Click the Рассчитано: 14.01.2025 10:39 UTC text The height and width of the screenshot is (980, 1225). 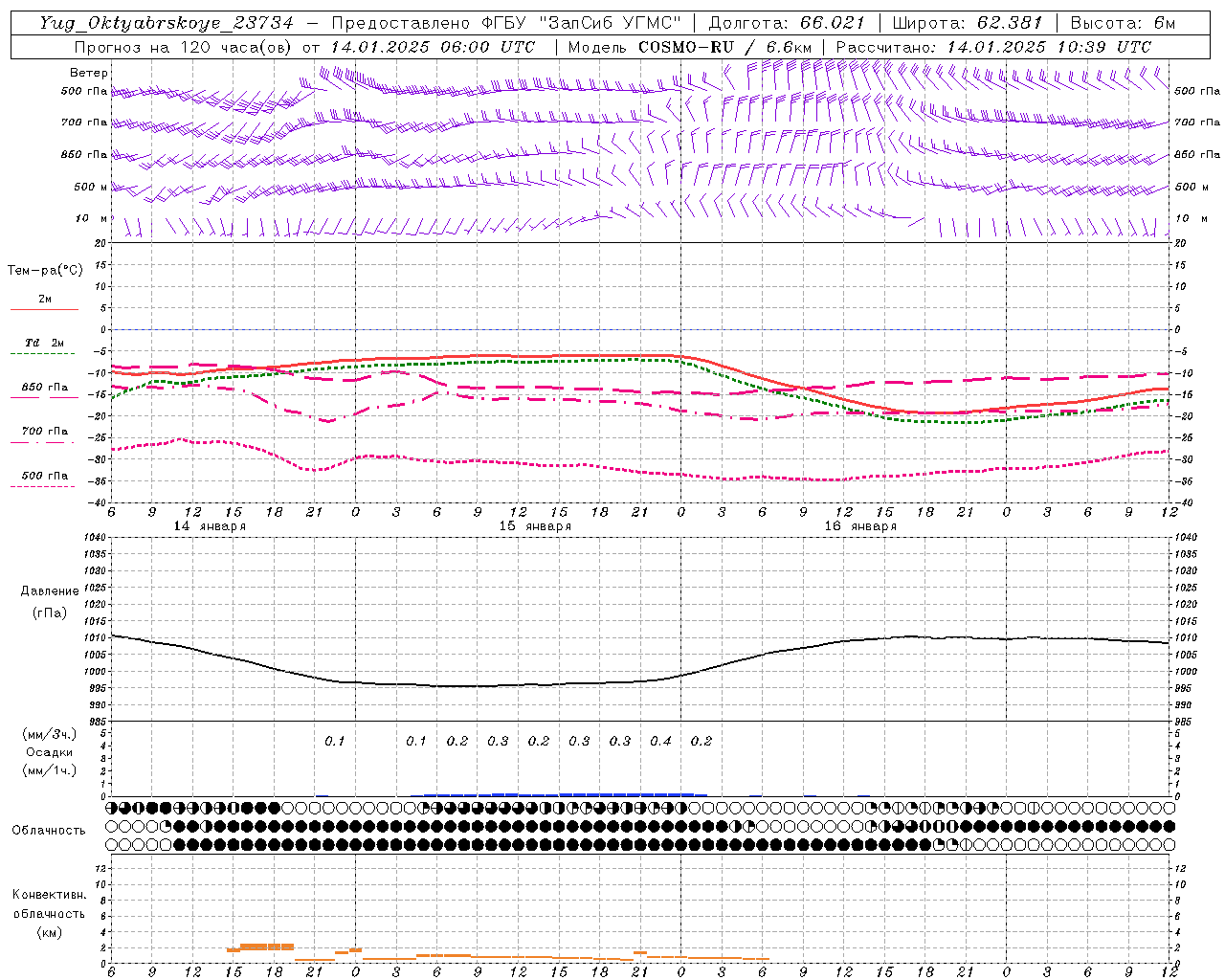[x=993, y=47]
